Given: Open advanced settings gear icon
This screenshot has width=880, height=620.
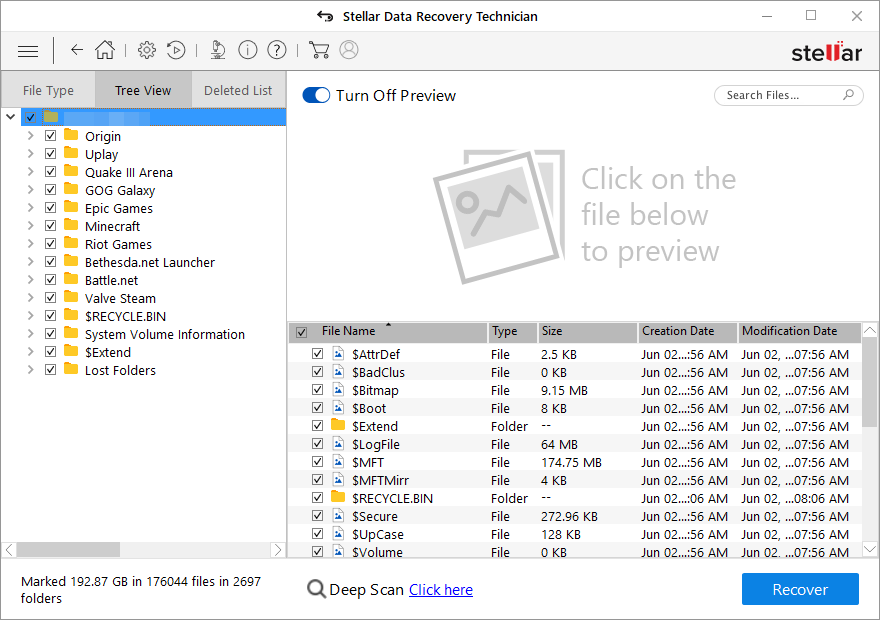Looking at the screenshot, I should 146,50.
